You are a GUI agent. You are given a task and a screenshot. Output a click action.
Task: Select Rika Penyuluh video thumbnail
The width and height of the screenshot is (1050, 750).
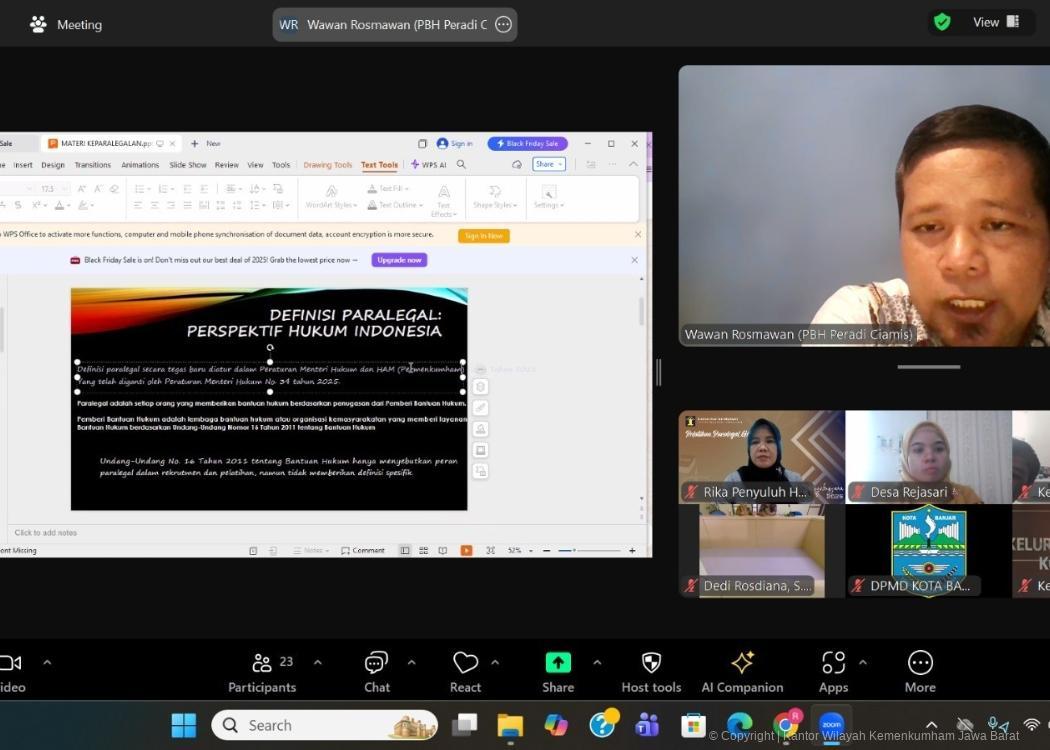761,456
